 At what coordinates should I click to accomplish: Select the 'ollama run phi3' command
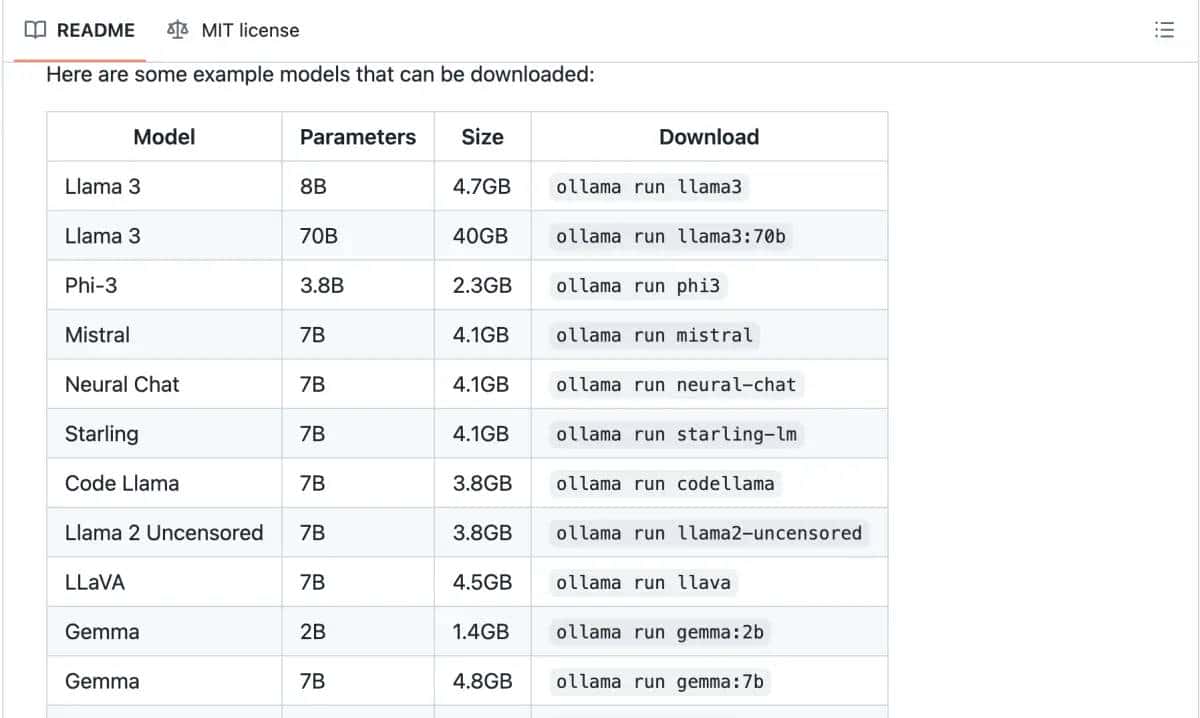(637, 286)
